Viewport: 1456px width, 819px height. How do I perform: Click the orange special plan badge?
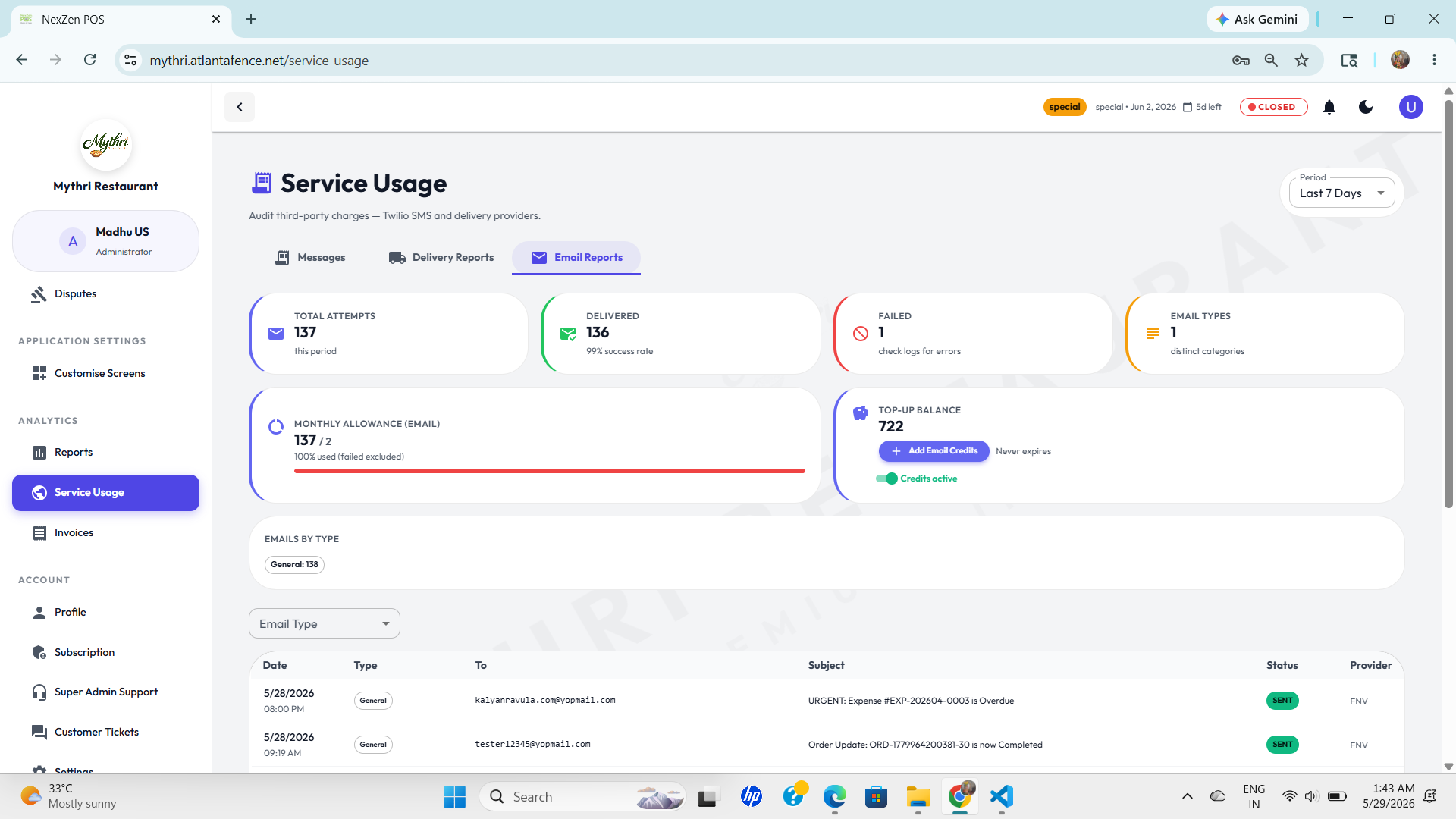click(x=1065, y=107)
